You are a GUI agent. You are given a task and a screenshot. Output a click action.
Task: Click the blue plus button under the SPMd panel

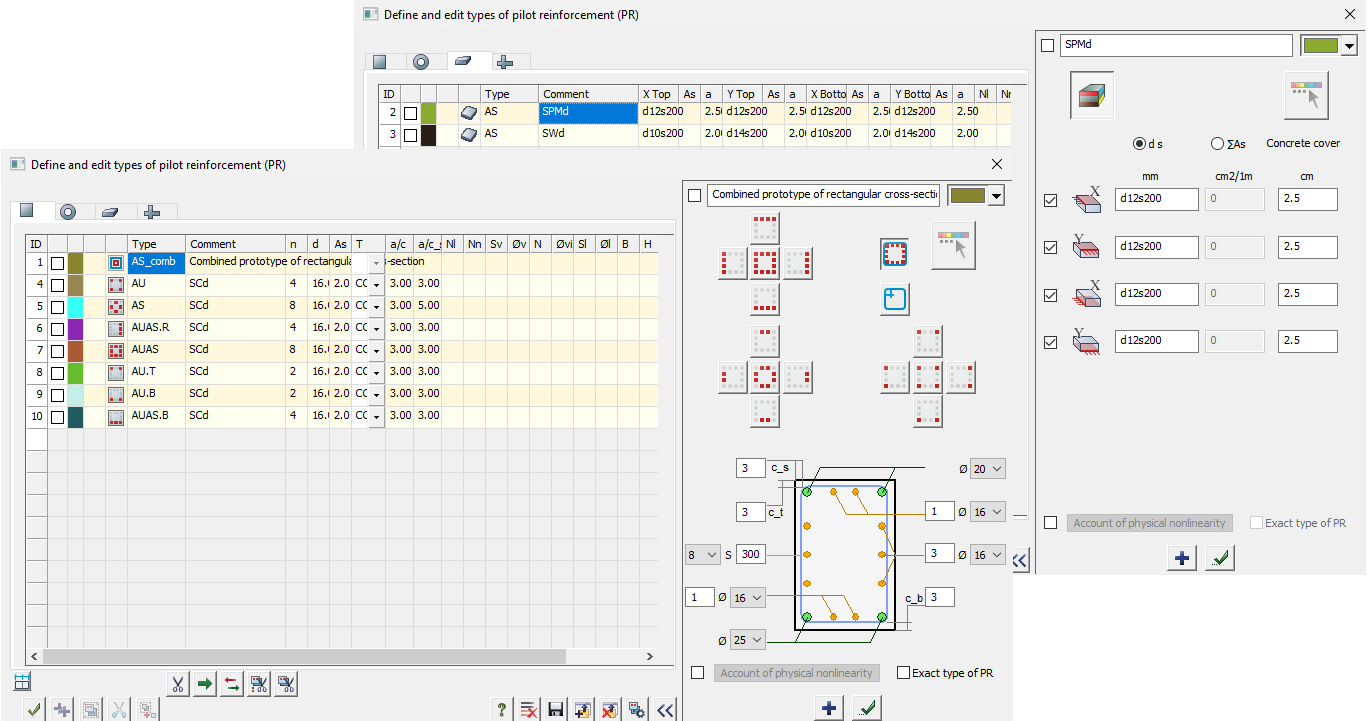(1182, 558)
